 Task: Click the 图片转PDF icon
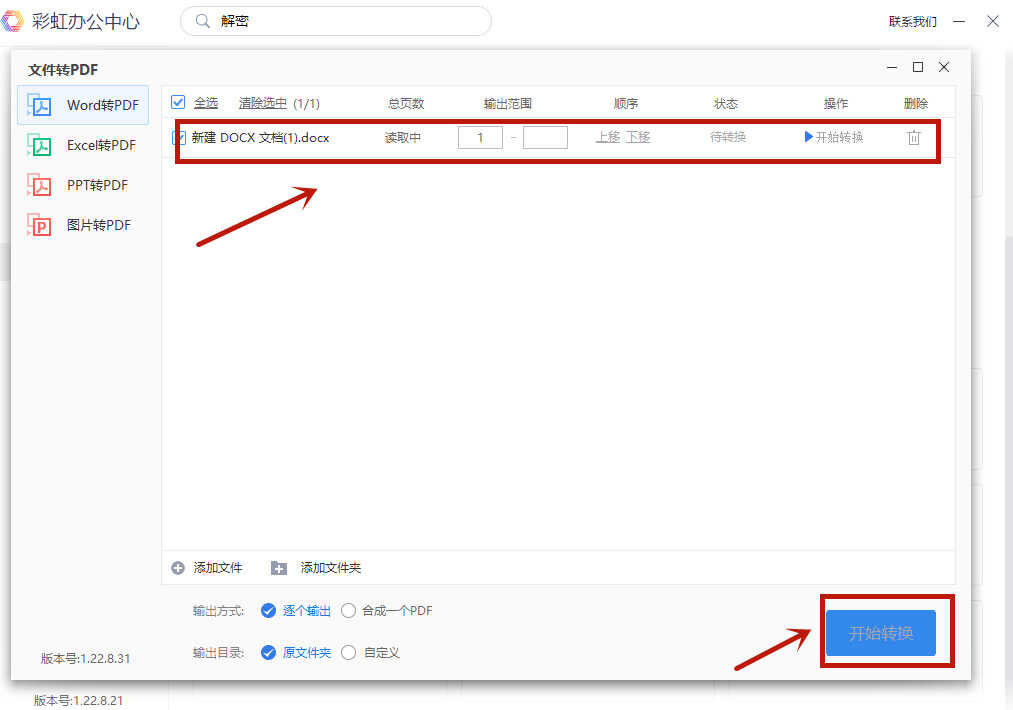(x=39, y=225)
